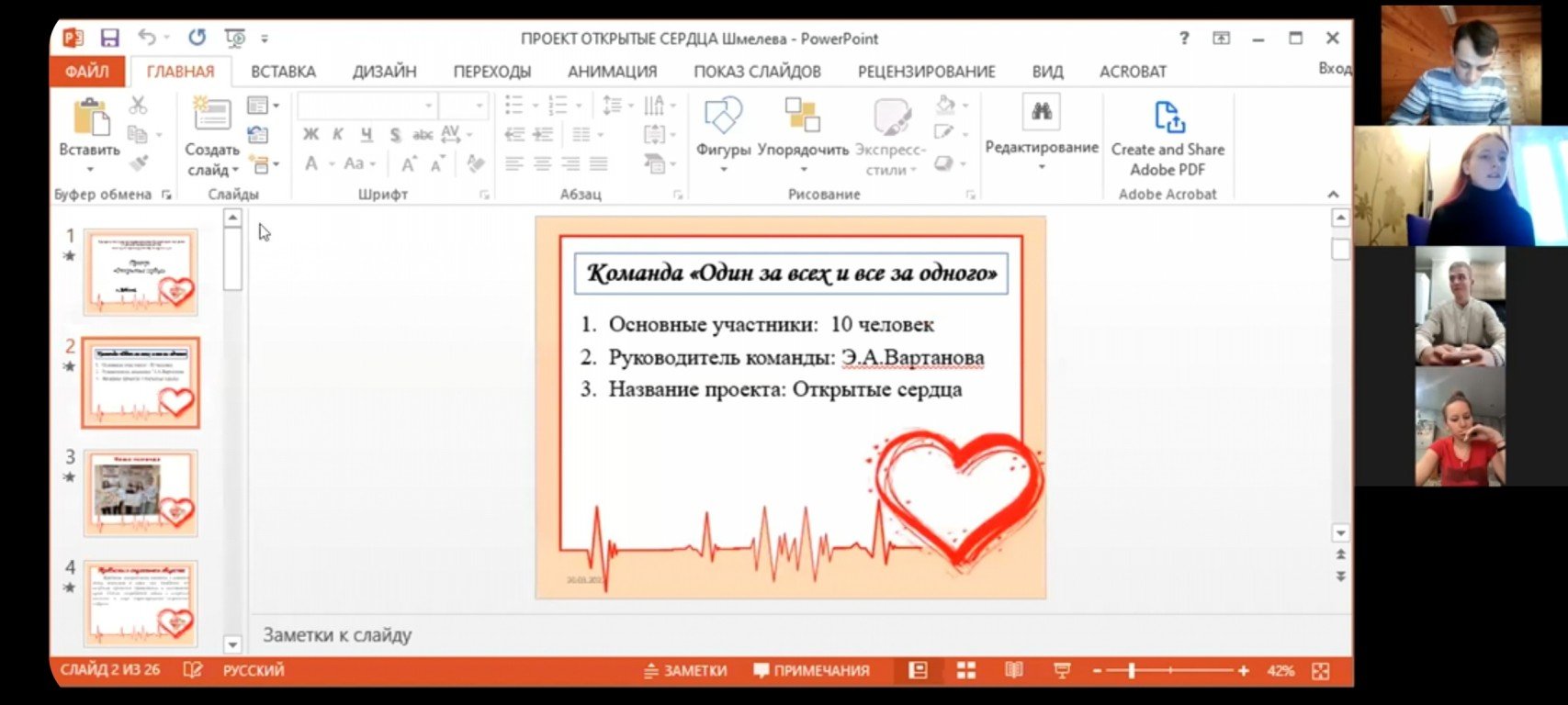Click the Редактирование binoculars icon

1041,113
